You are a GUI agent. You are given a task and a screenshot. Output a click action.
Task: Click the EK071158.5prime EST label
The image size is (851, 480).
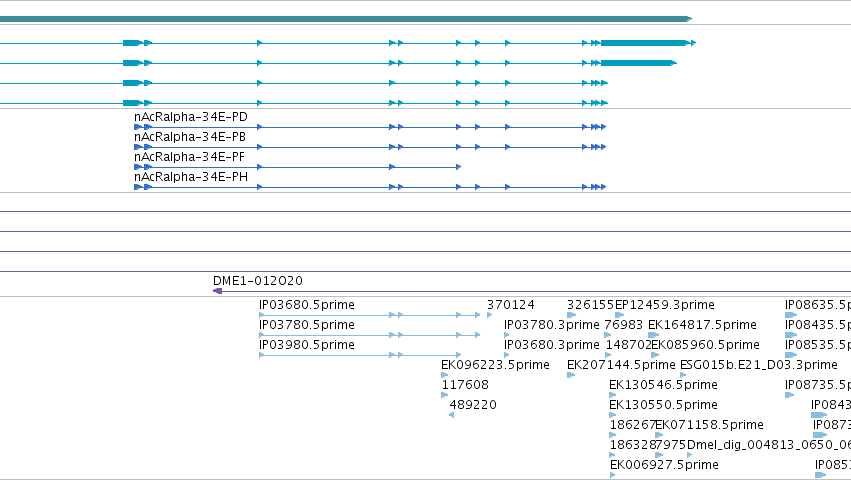click(709, 425)
